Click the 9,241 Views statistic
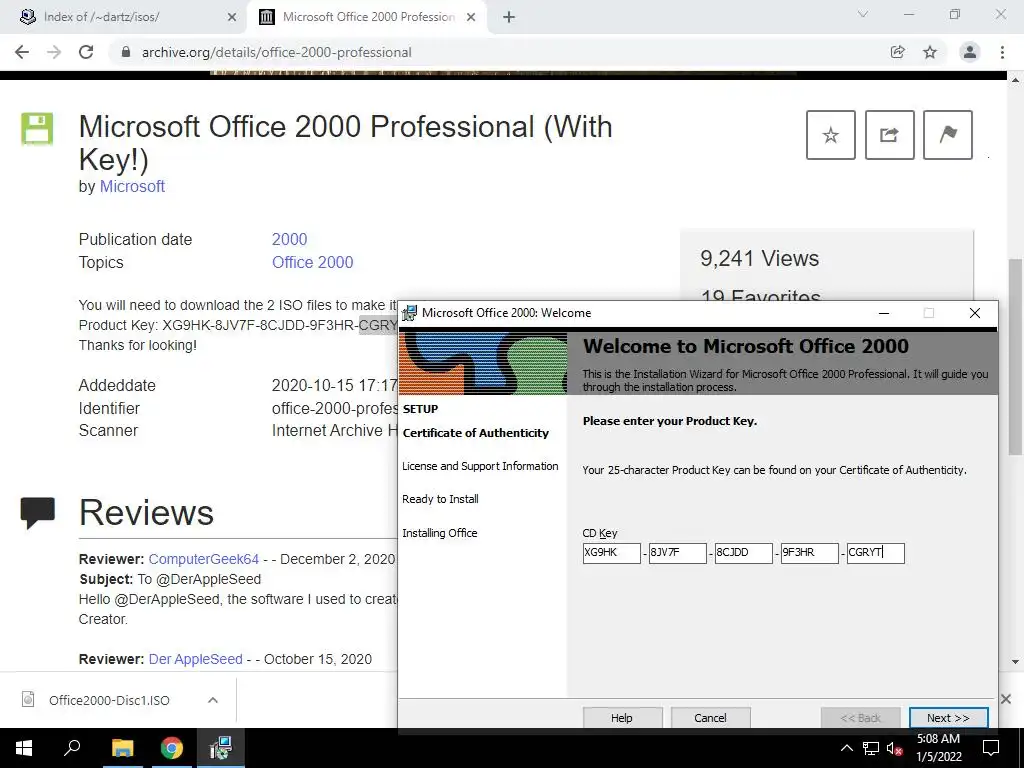The image size is (1024, 768). tap(760, 259)
